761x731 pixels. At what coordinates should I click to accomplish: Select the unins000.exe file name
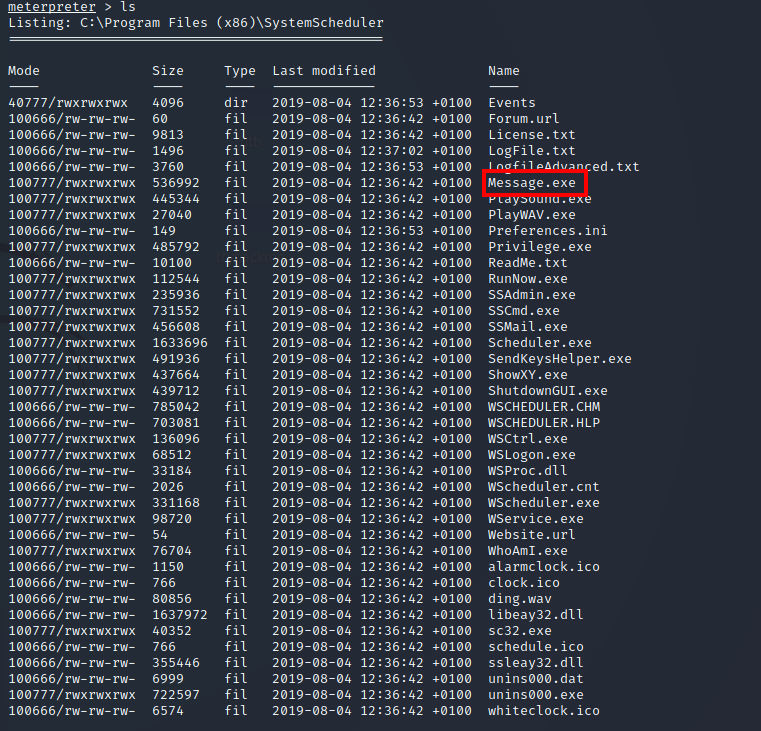535,695
